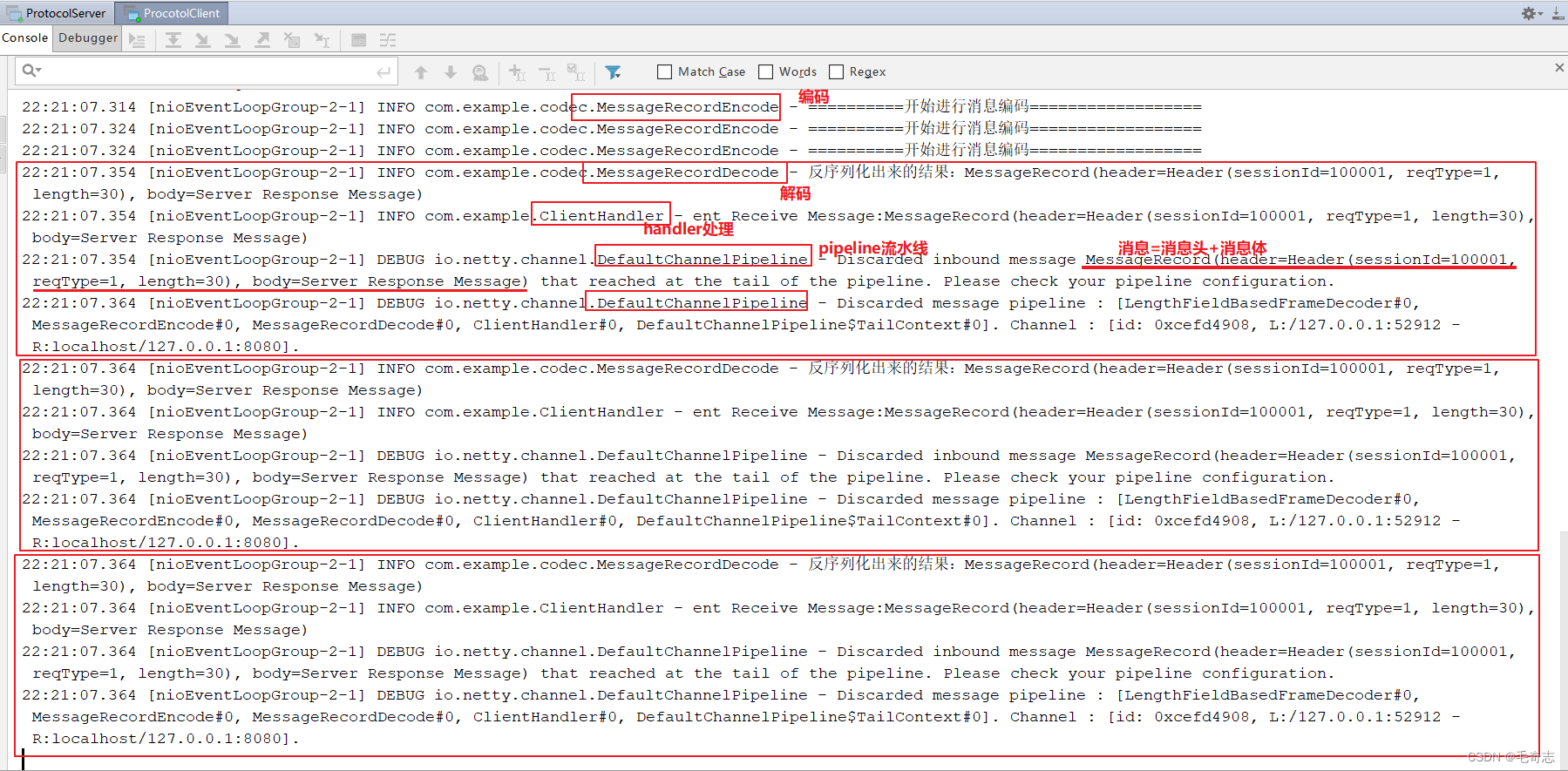This screenshot has height=771, width=1568.
Task: Select all search occurrences
Action: 576,72
